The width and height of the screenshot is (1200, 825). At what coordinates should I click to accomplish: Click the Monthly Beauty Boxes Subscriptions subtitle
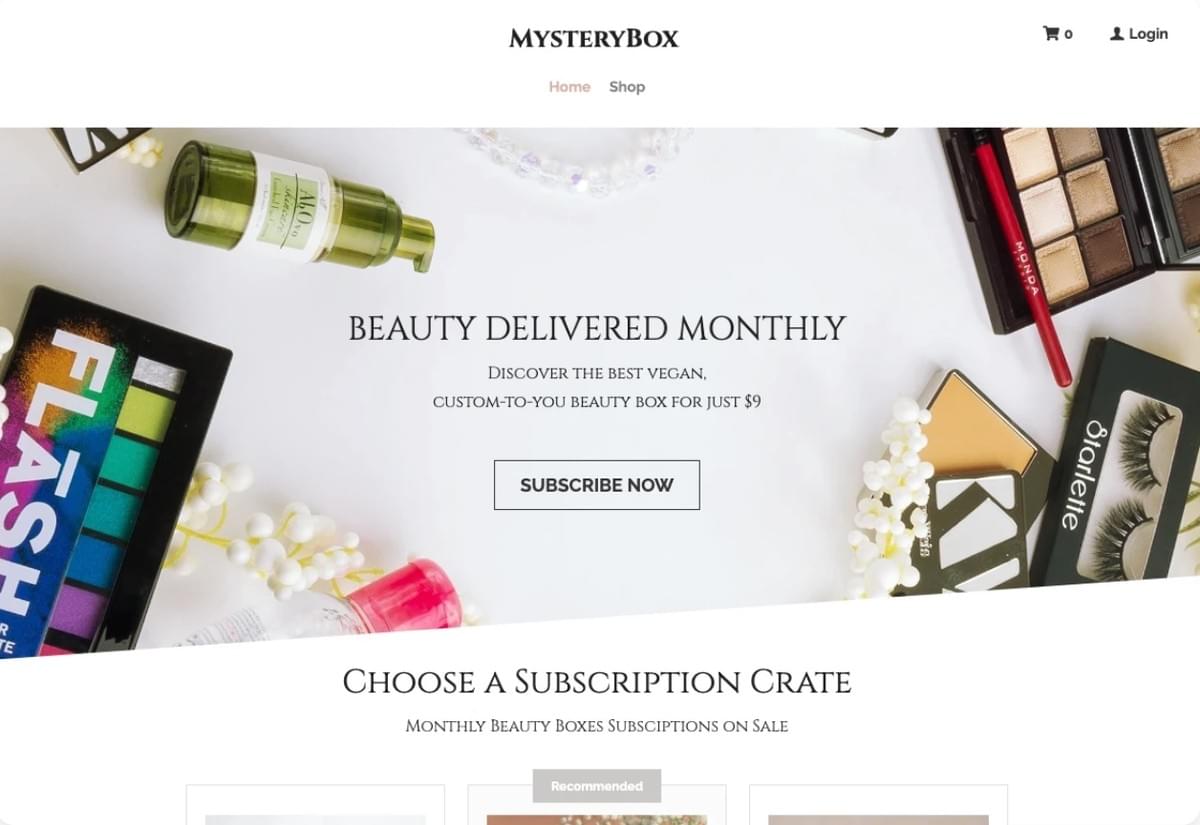597,726
